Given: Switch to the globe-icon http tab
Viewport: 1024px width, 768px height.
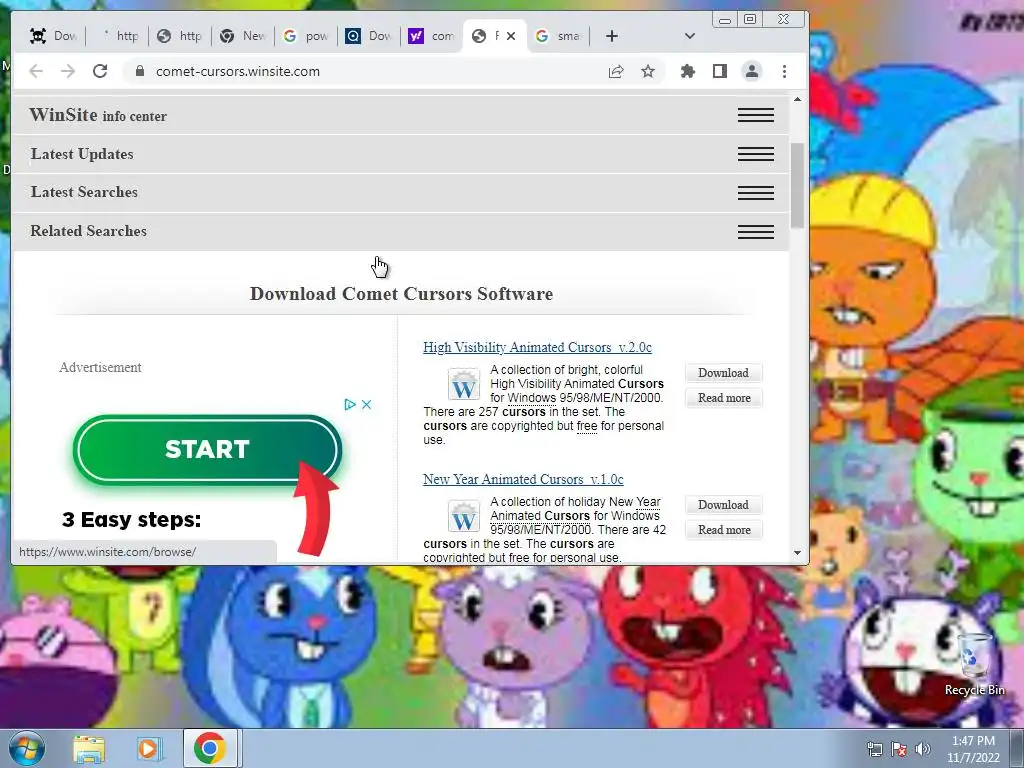Looking at the screenshot, I should [180, 36].
